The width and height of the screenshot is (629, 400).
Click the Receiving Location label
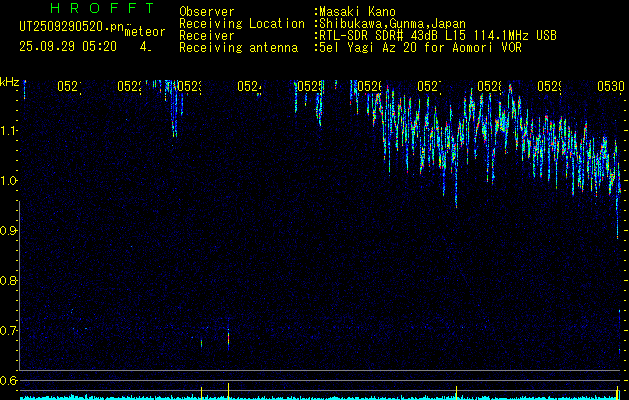click(241, 23)
